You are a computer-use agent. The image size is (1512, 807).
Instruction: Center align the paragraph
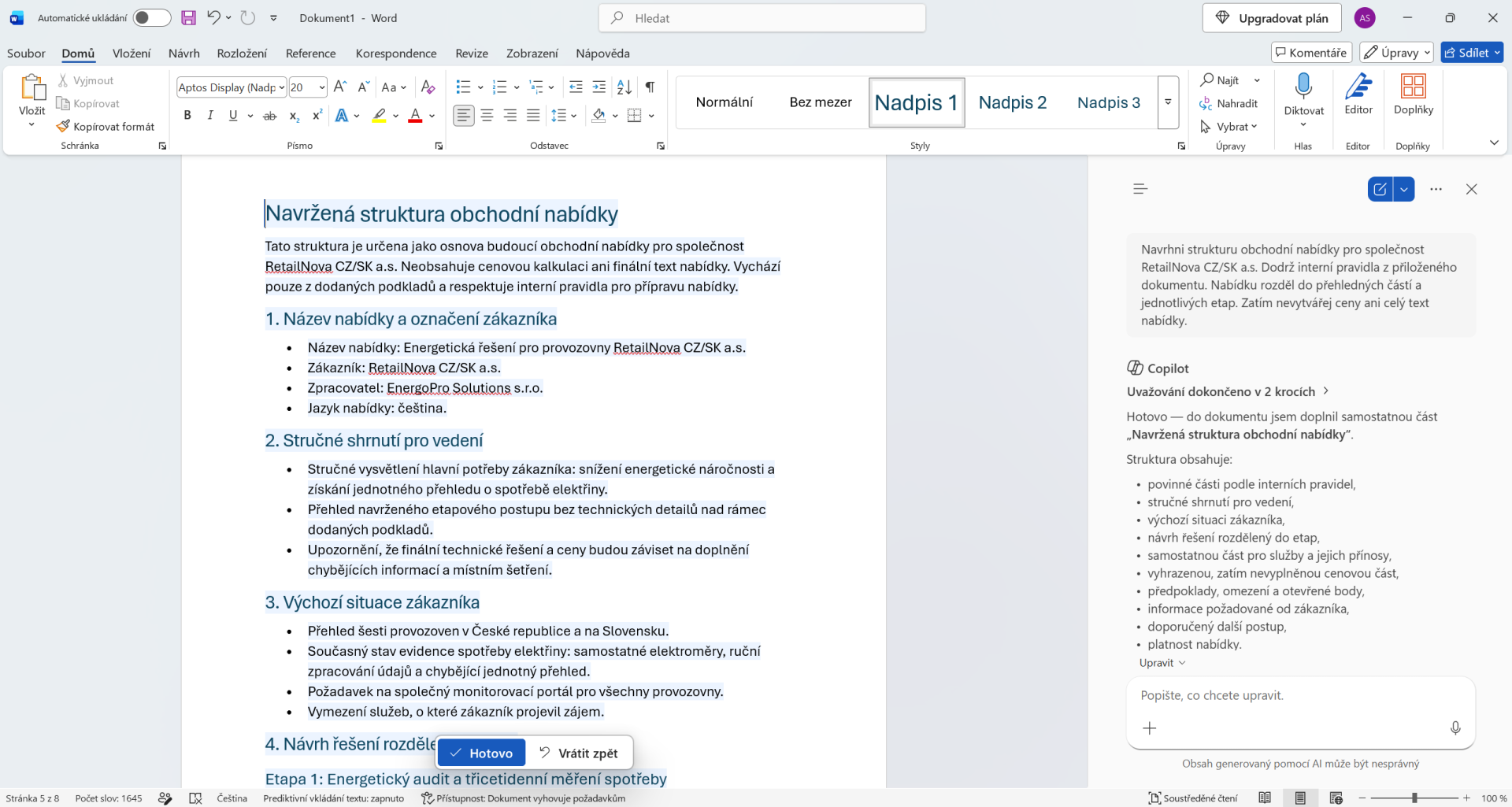click(487, 116)
